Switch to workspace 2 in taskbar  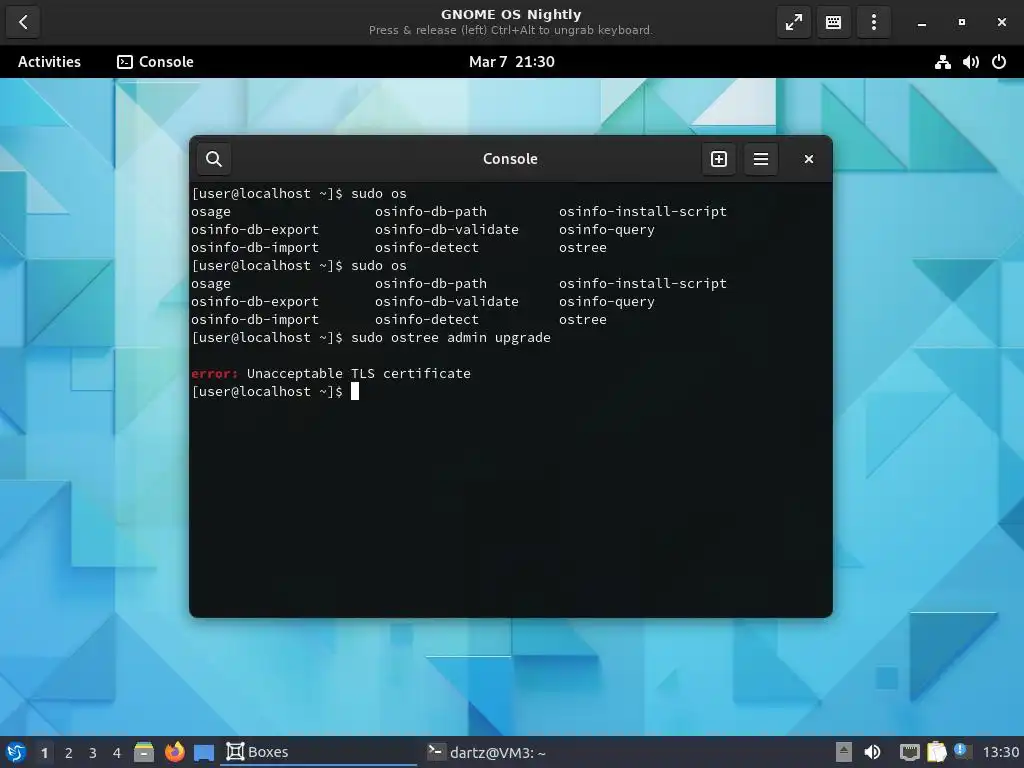point(69,753)
